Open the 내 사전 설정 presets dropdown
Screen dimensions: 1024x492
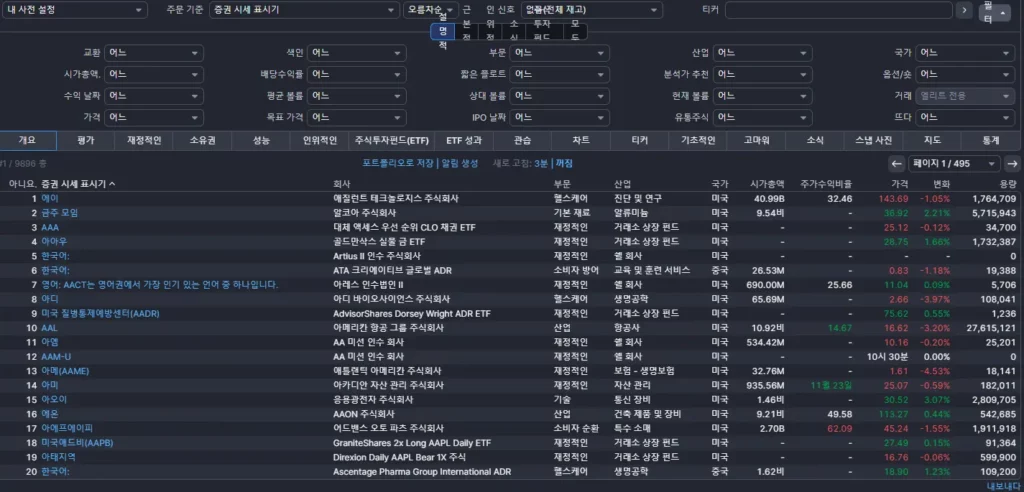pyautogui.click(x=74, y=10)
